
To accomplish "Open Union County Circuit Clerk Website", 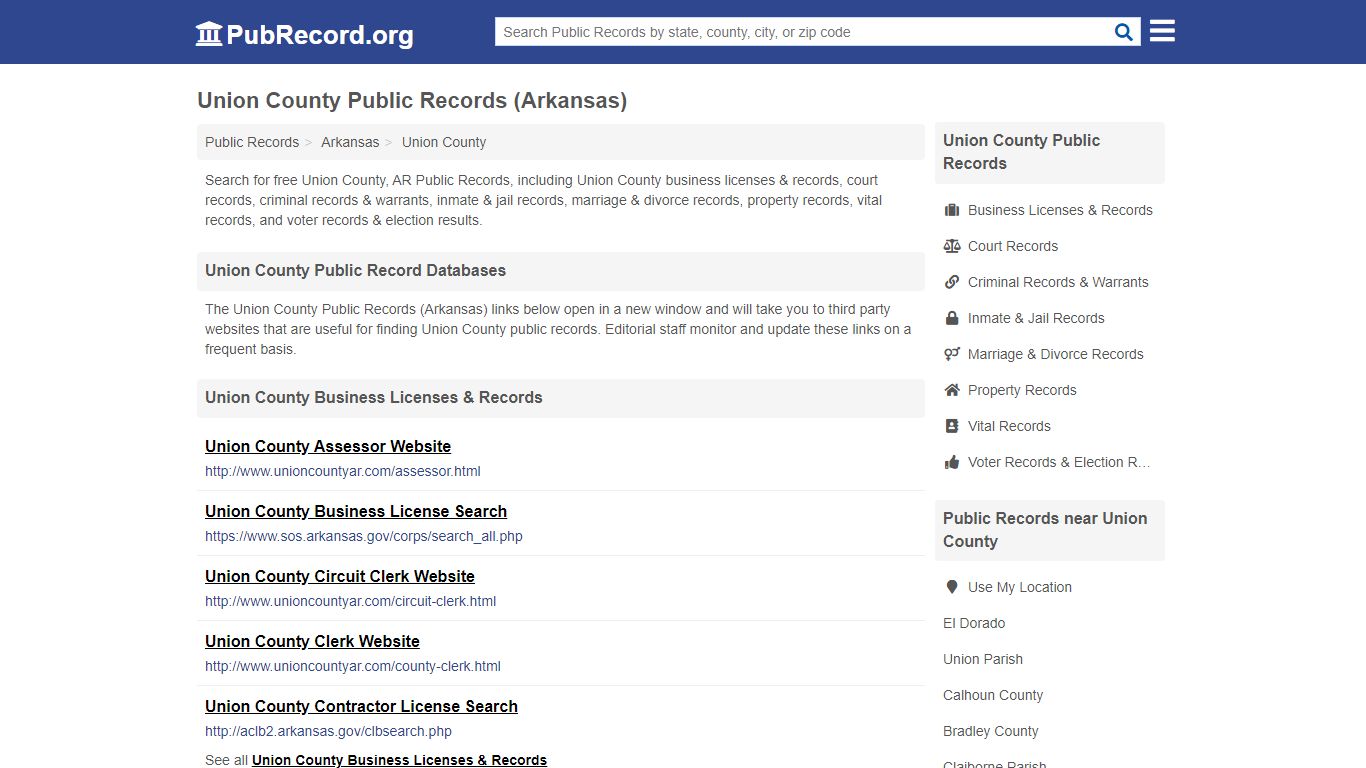I will [x=340, y=576].
